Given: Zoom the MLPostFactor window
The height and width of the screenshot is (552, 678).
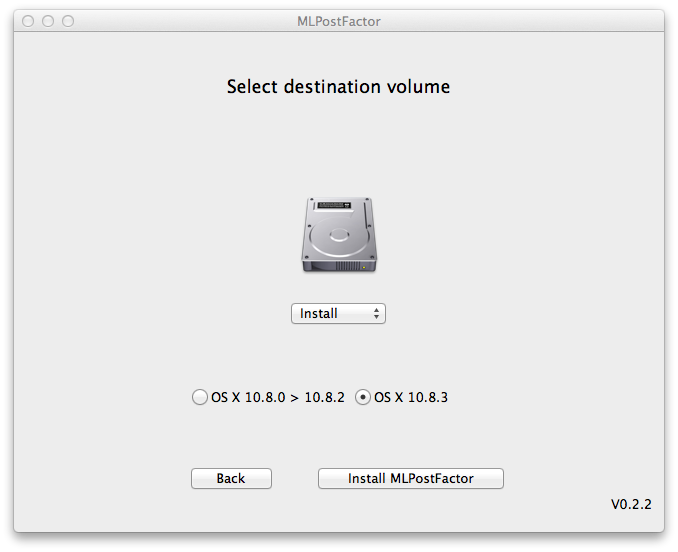Looking at the screenshot, I should tap(68, 21).
